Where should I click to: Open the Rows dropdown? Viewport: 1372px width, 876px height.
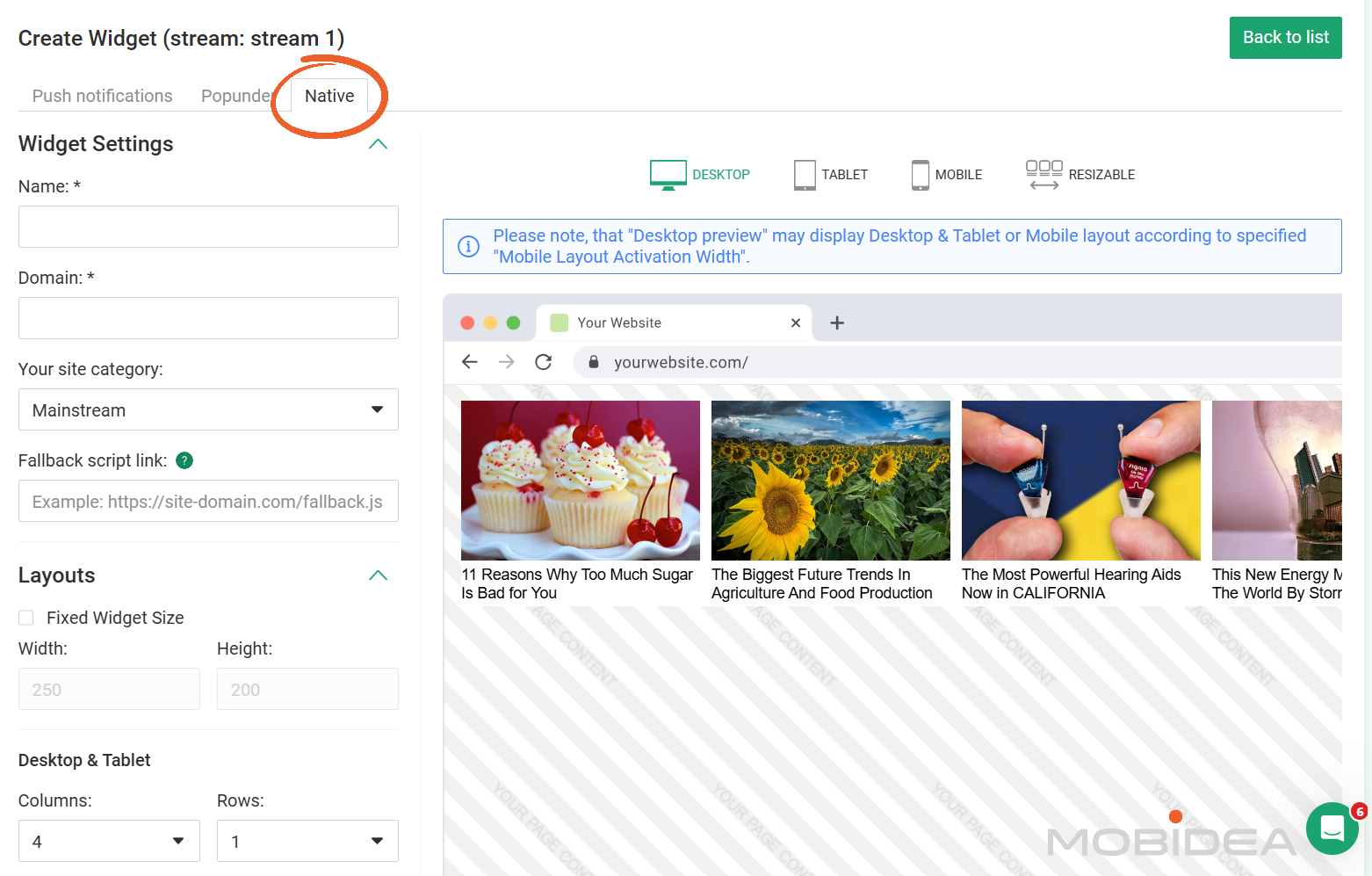pyautogui.click(x=307, y=841)
